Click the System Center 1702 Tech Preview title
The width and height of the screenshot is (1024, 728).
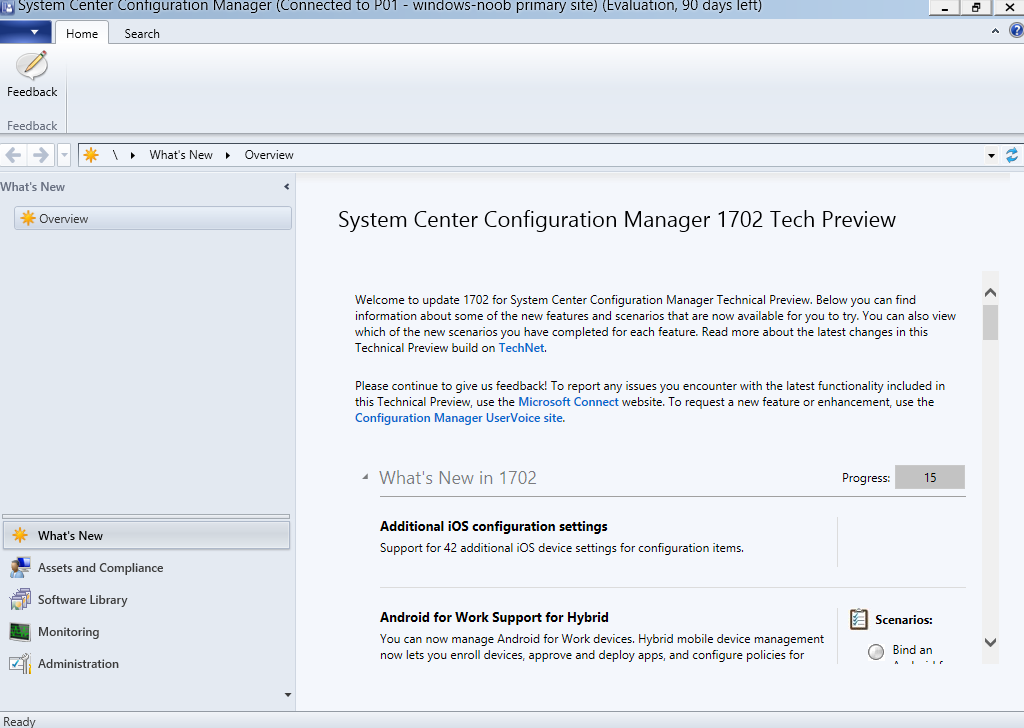tap(616, 219)
